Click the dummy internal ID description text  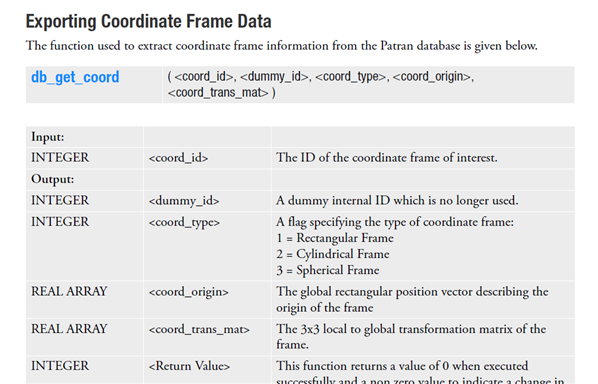(397, 201)
